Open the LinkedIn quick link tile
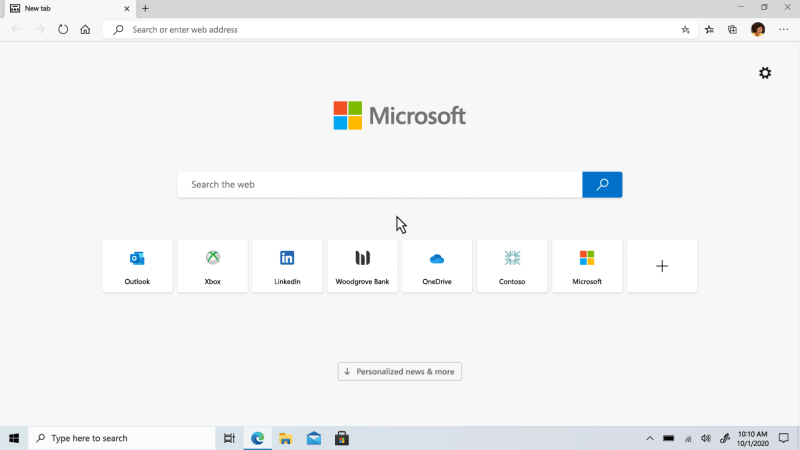800x450 pixels. coord(287,266)
